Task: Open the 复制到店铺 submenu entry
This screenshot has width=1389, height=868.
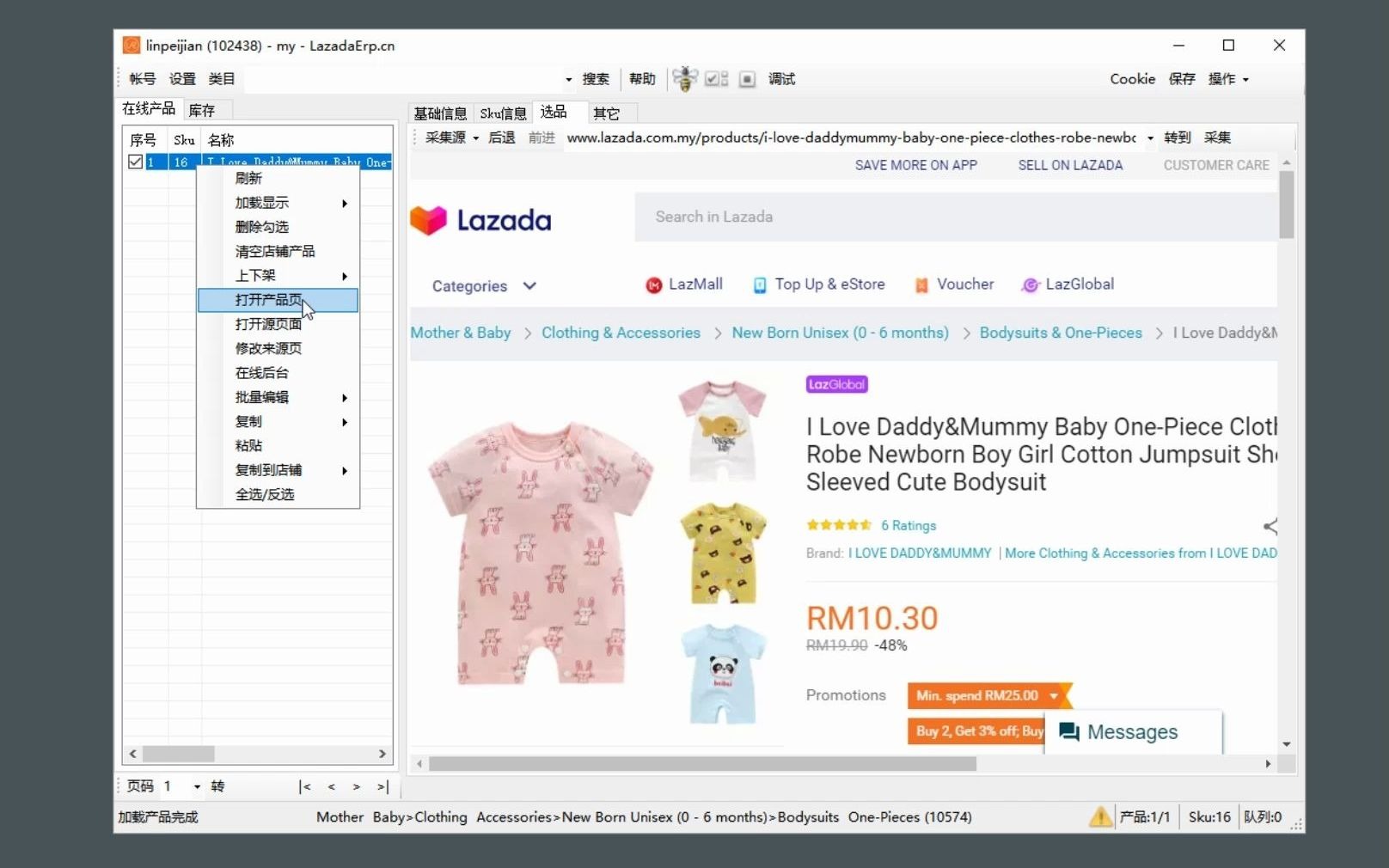Action: (278, 470)
